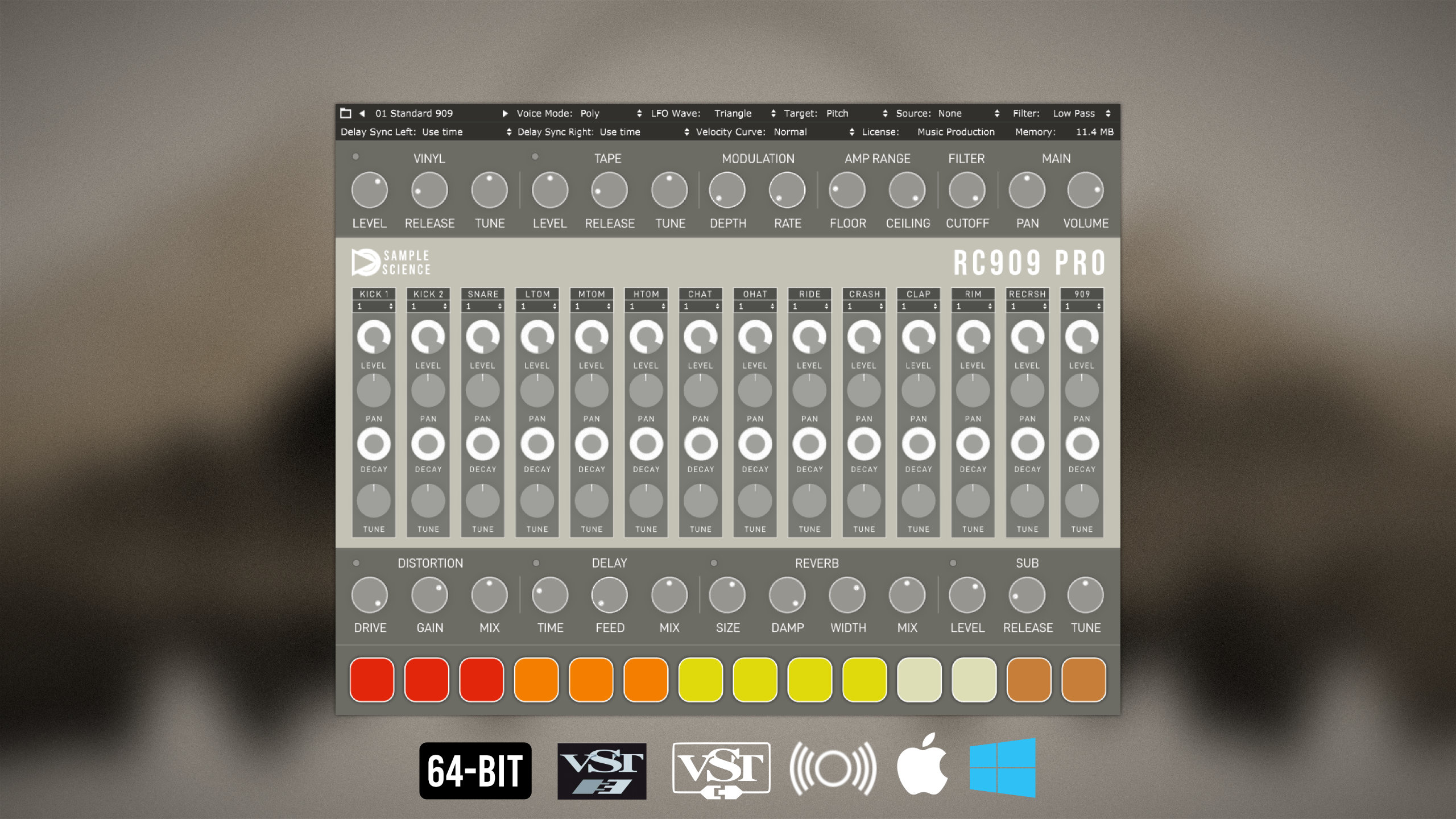Go to previous preset with left arrow
This screenshot has width=1456, height=819.
tap(362, 113)
